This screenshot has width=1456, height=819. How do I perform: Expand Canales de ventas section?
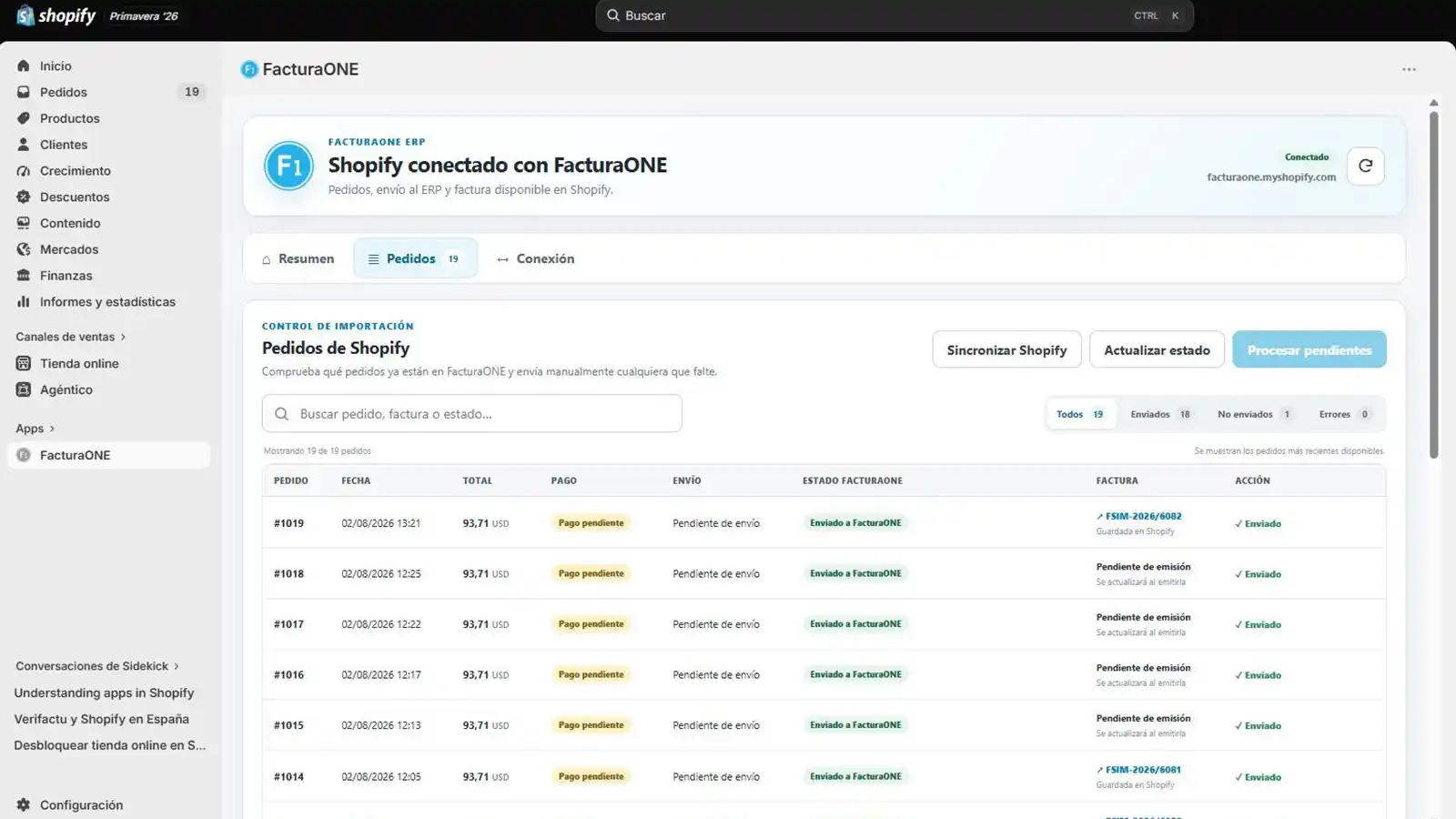coord(71,337)
